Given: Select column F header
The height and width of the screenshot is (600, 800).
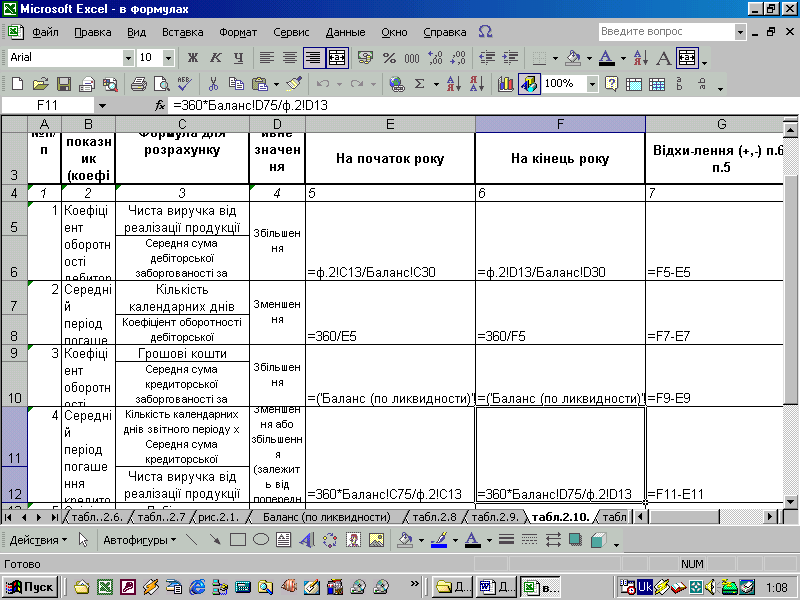Looking at the screenshot, I should click(560, 124).
